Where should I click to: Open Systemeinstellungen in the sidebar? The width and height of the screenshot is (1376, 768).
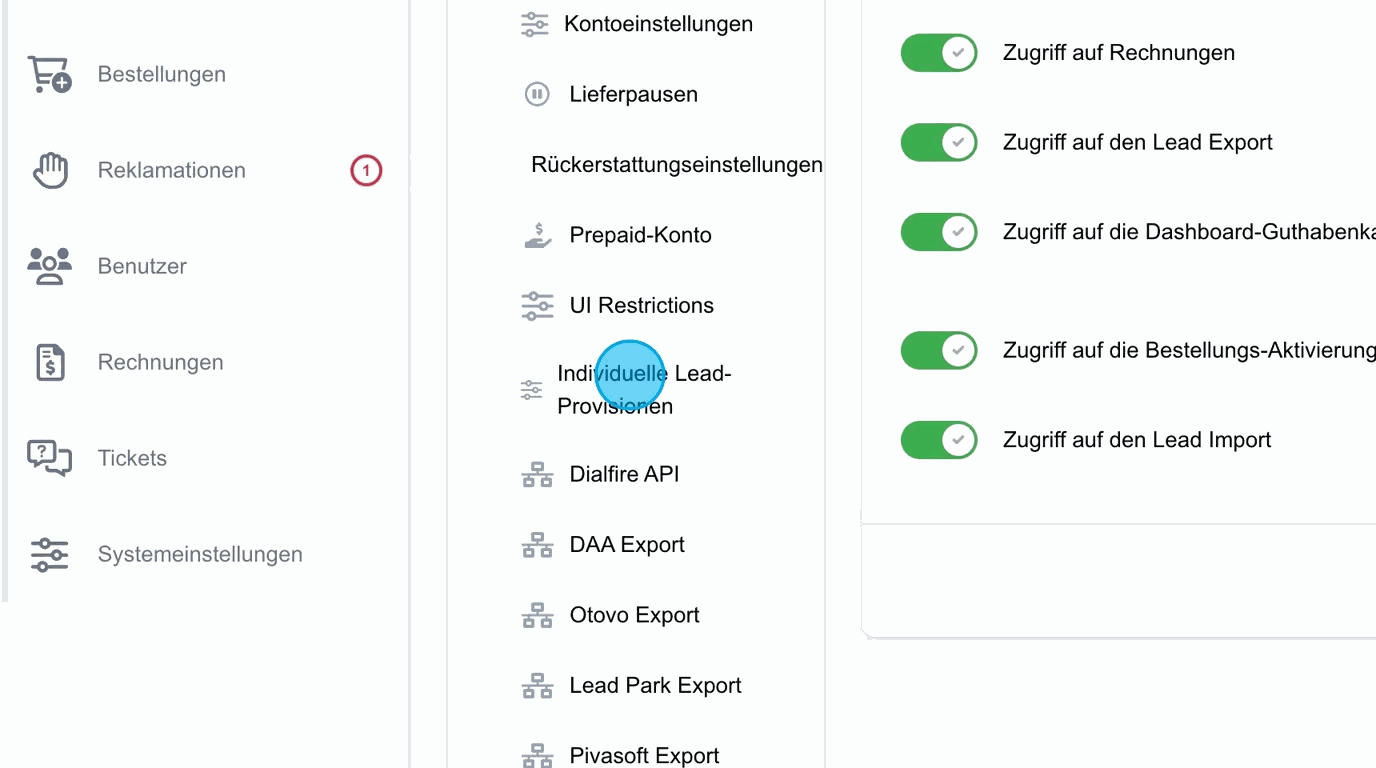point(200,554)
